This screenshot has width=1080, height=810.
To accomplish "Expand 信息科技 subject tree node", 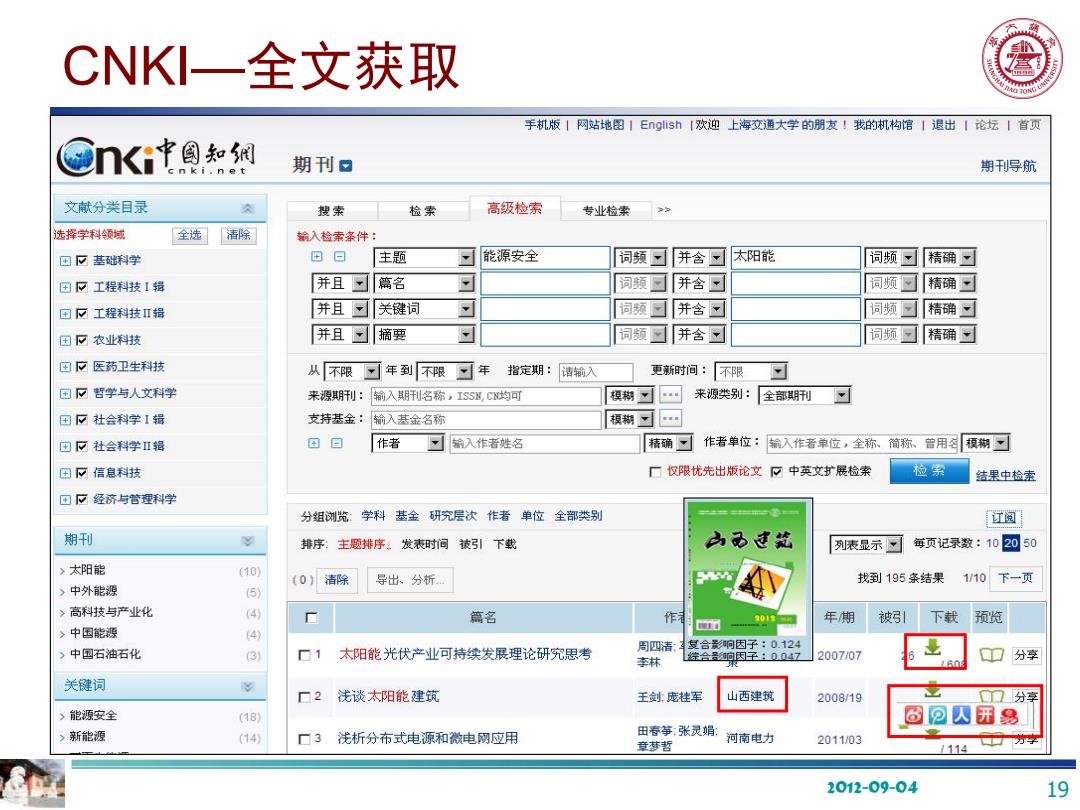I will coord(65,473).
